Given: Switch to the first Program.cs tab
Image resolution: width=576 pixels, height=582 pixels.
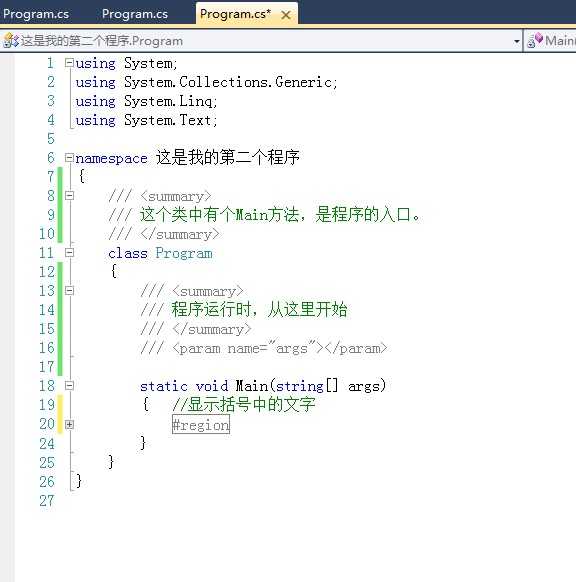Looking at the screenshot, I should click(36, 14).
